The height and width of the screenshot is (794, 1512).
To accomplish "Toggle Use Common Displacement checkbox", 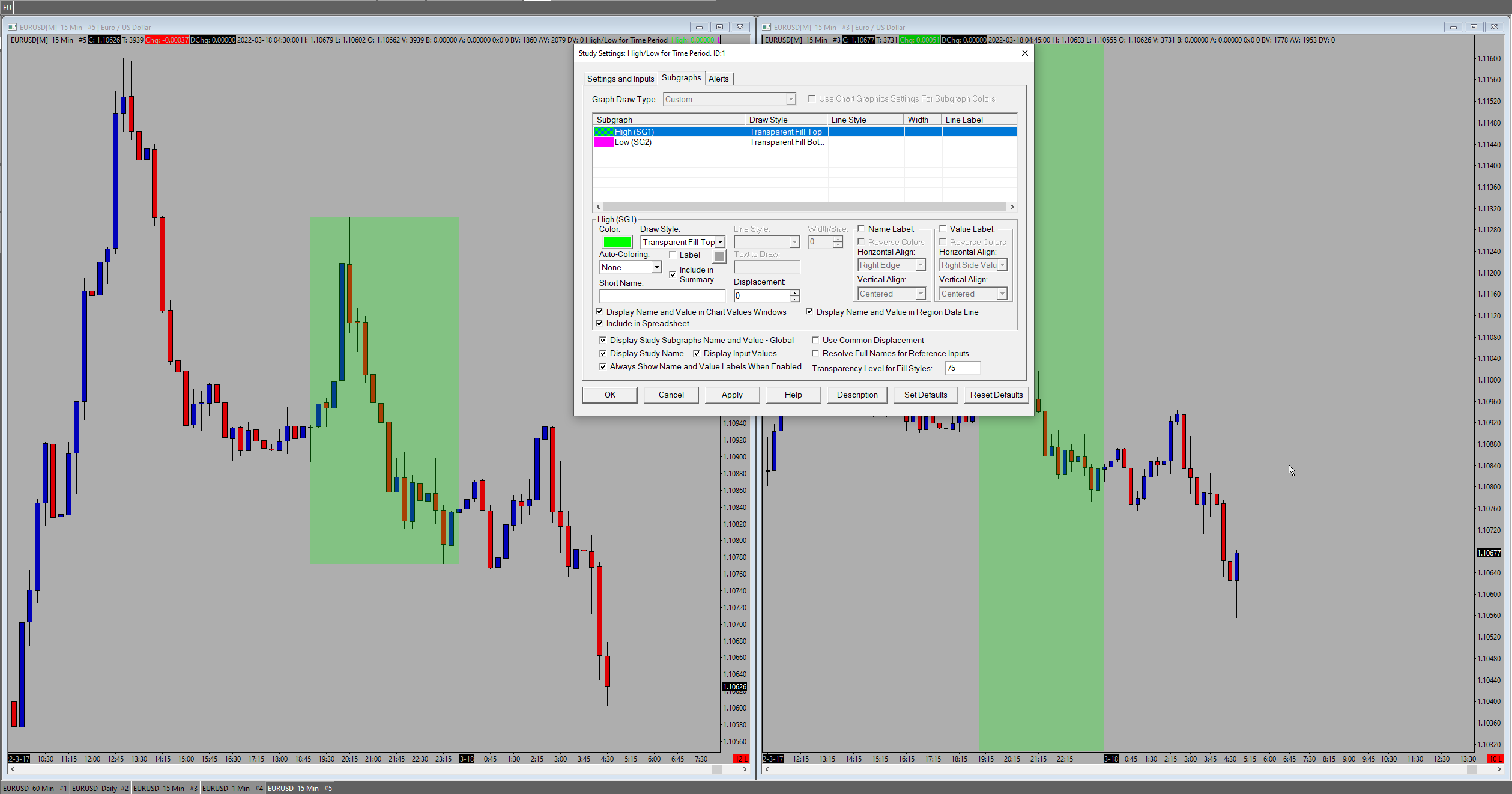I will click(815, 340).
